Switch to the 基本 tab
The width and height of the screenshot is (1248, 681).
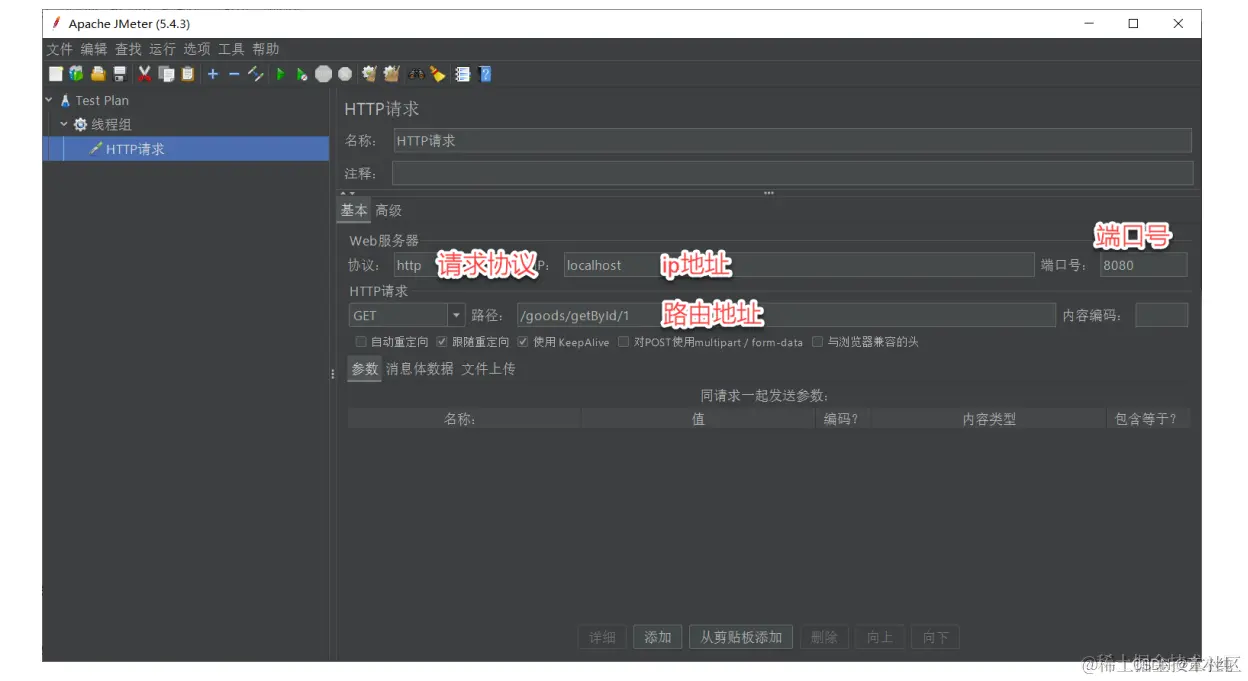(x=354, y=210)
